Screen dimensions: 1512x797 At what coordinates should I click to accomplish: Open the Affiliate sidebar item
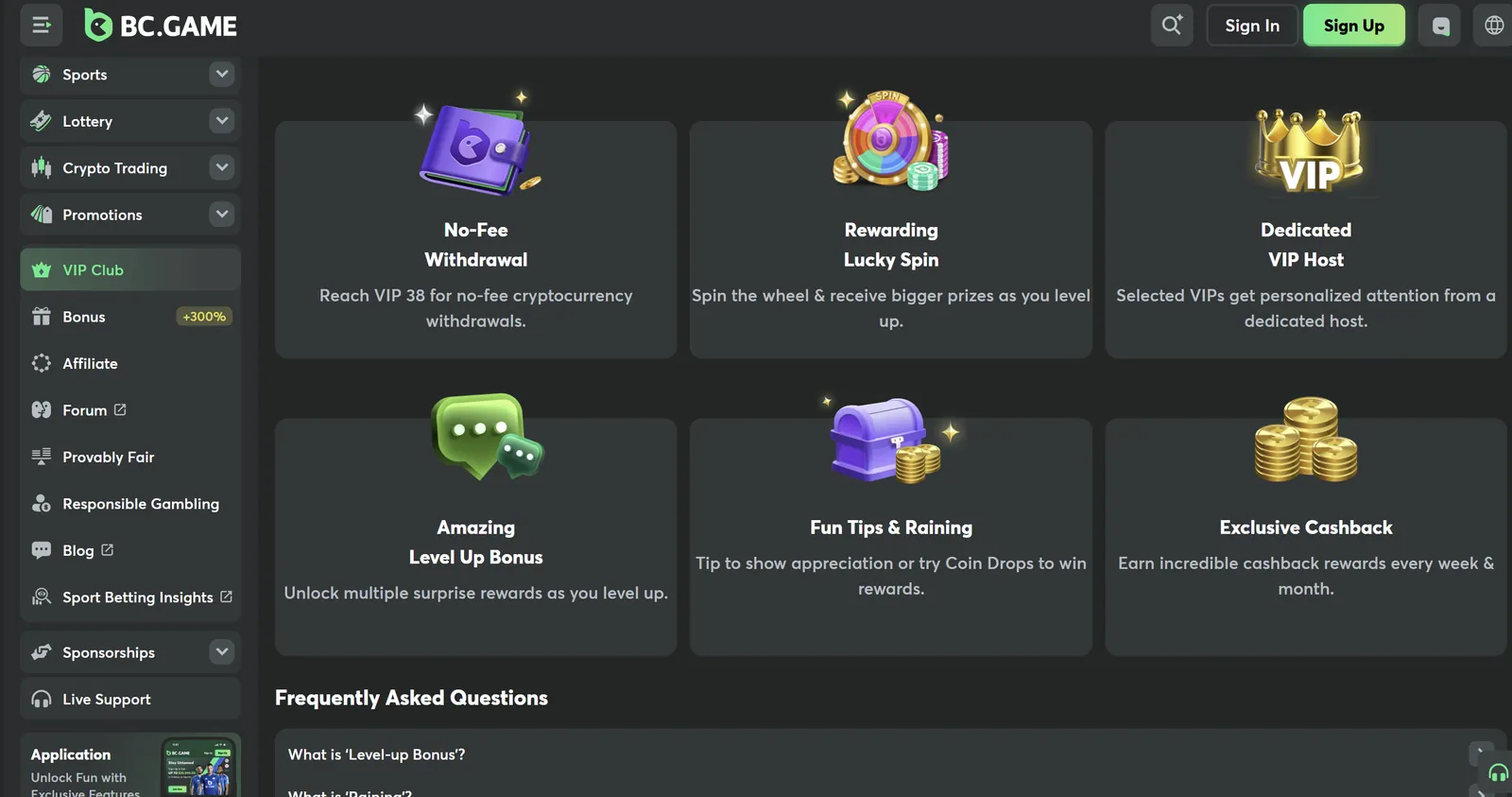pos(130,363)
